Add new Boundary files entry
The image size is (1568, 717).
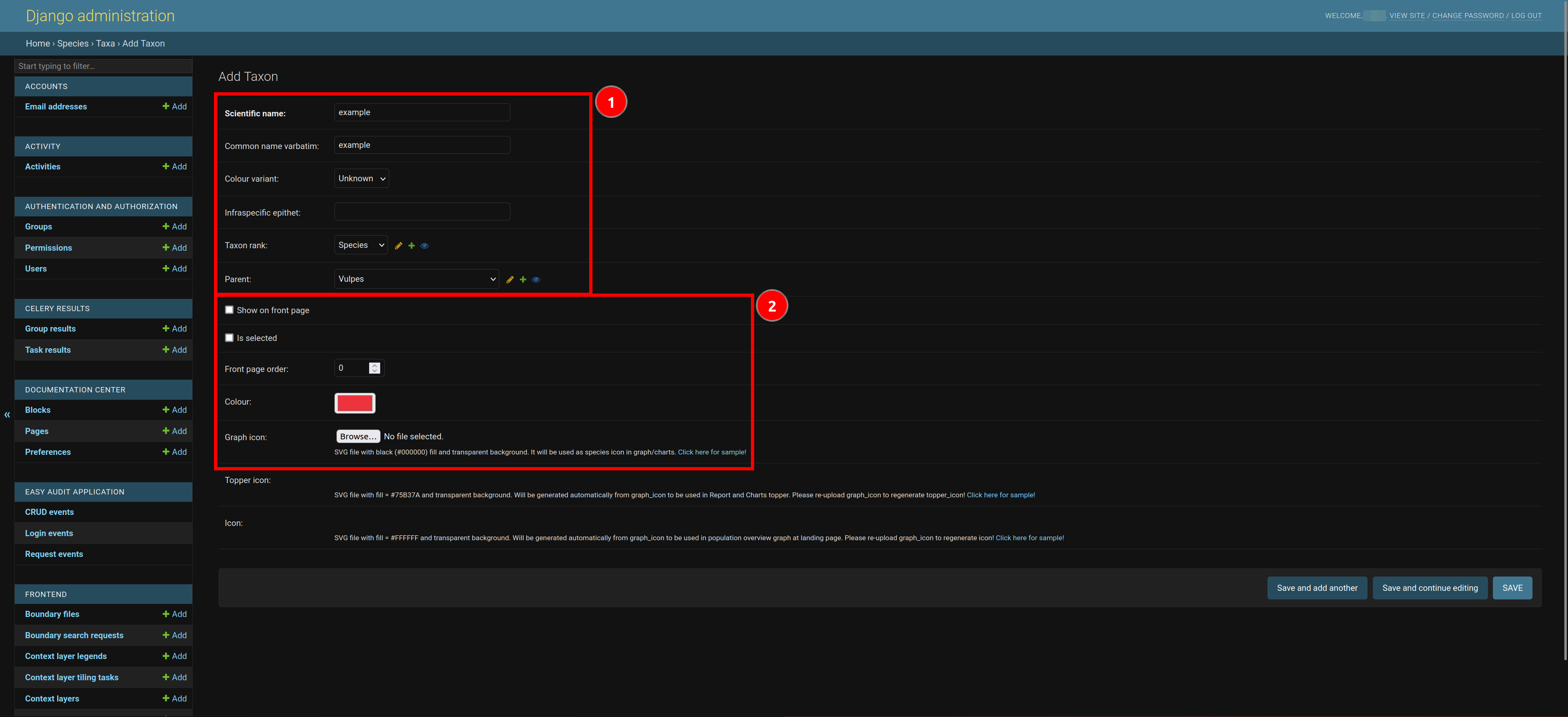175,614
